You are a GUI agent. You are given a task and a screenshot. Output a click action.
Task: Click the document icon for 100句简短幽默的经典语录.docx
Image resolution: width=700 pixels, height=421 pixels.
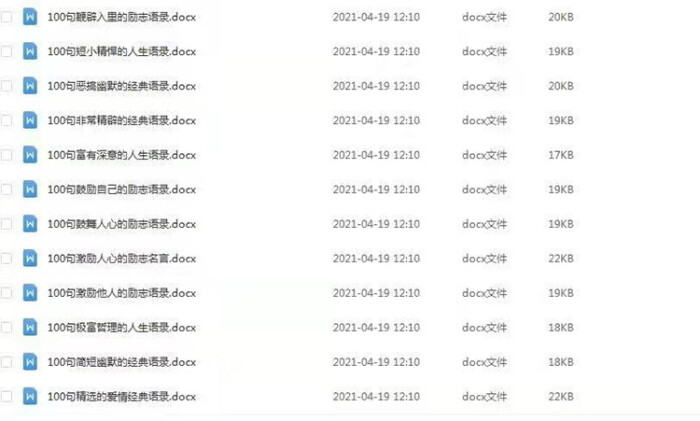point(30,362)
